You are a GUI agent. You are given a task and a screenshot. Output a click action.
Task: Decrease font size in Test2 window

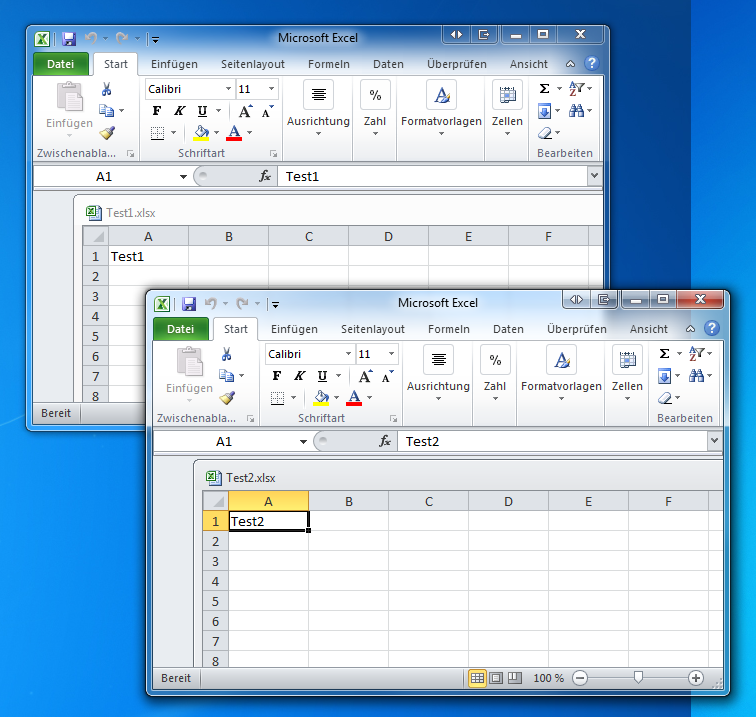(388, 376)
